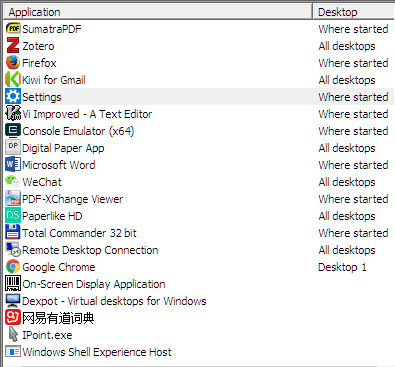The width and height of the screenshot is (395, 367).
Task: Click All desktops for Remote Desktop Connection
Action: tap(347, 250)
